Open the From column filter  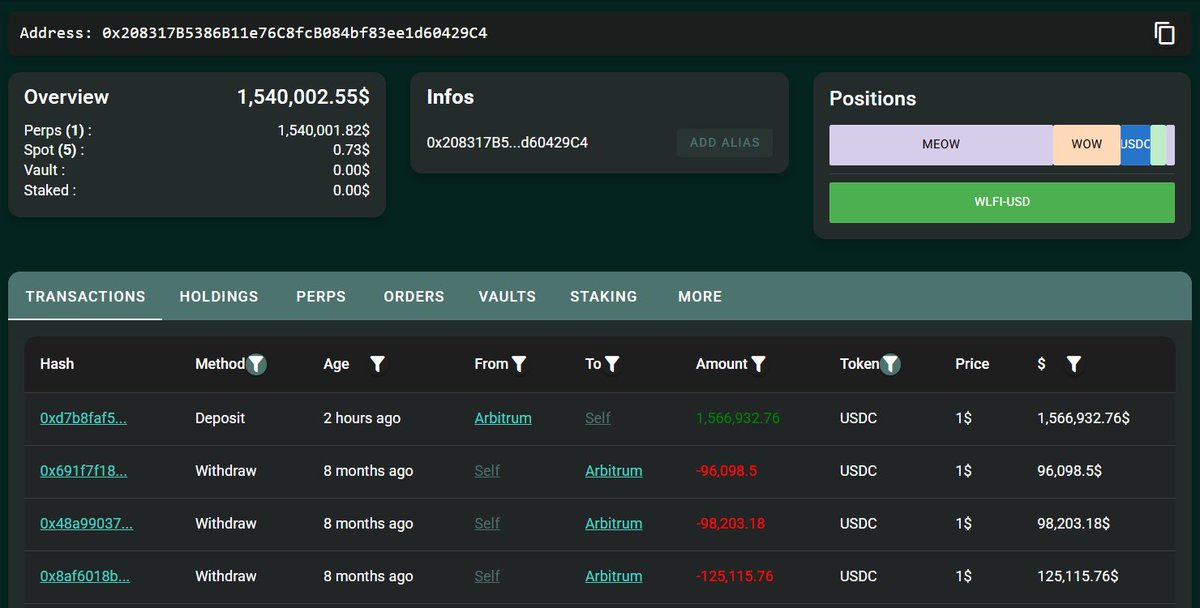coord(519,364)
